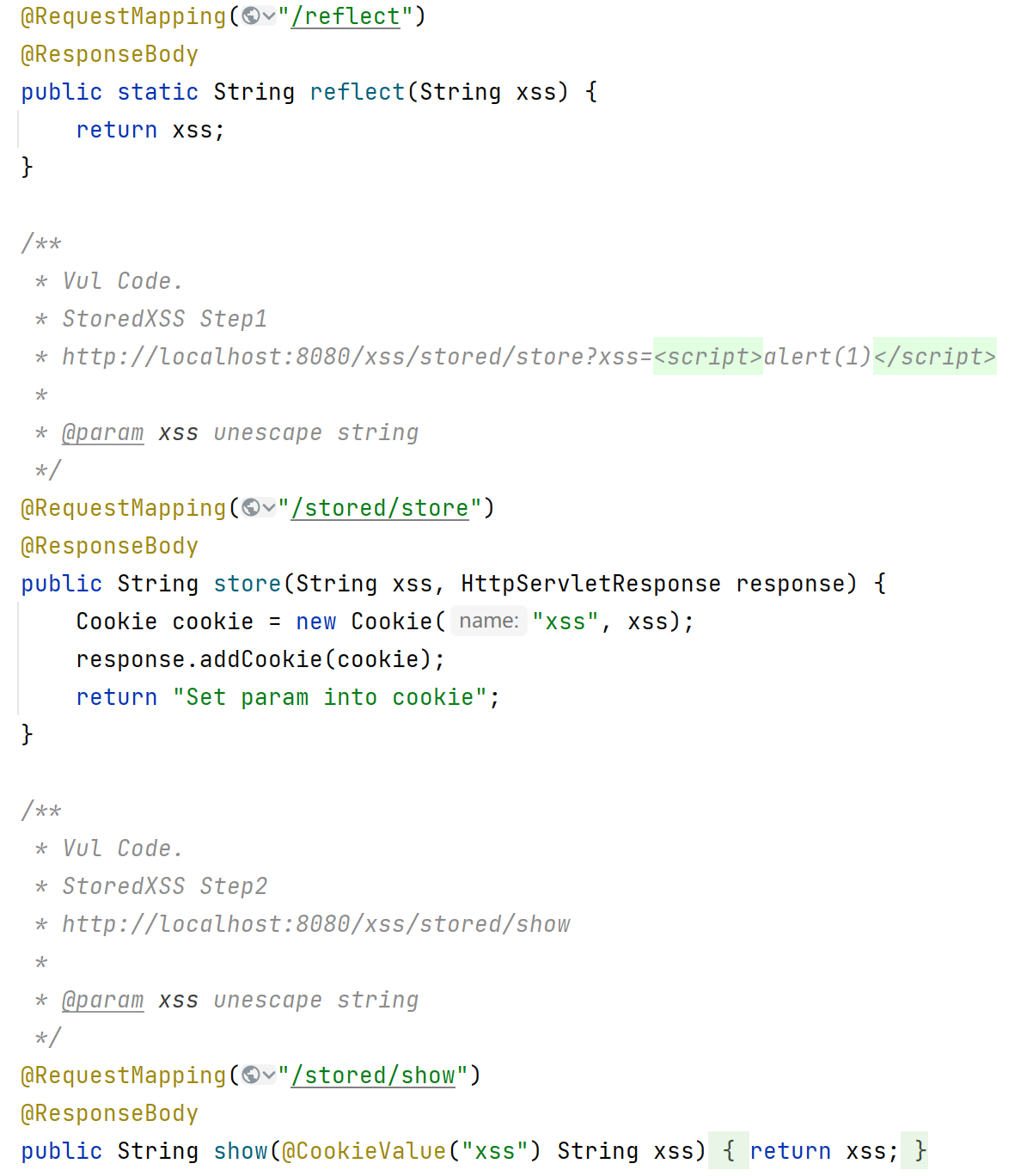Image resolution: width=1027 pixels, height=1176 pixels.
Task: Click the @CookieValue annotation in show method
Action: point(364,1151)
